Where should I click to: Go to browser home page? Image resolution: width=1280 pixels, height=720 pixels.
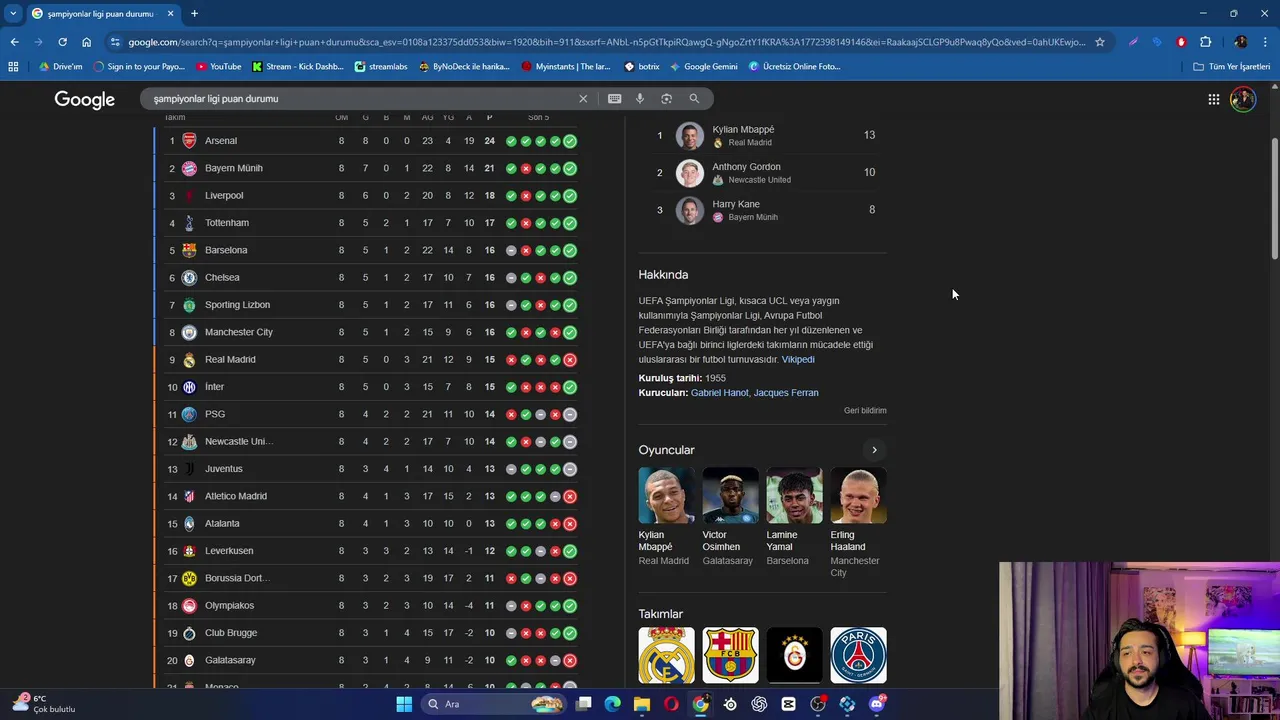pos(86,42)
